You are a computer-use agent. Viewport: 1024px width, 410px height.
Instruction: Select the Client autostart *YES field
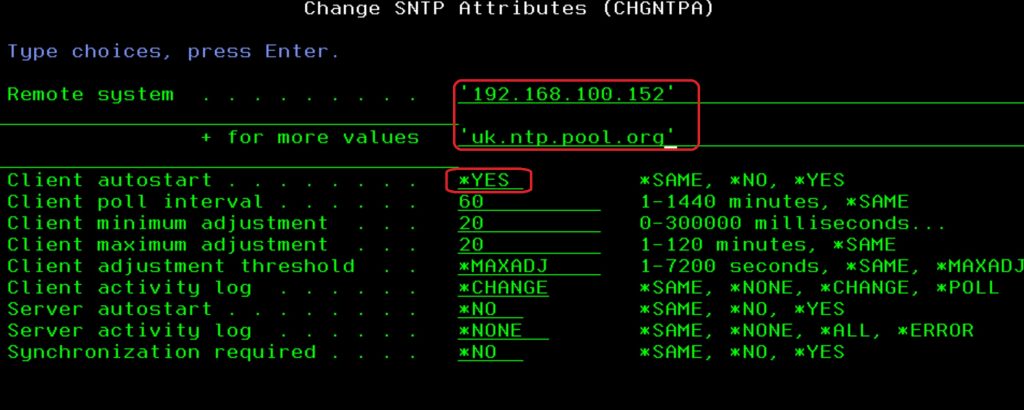(x=485, y=181)
